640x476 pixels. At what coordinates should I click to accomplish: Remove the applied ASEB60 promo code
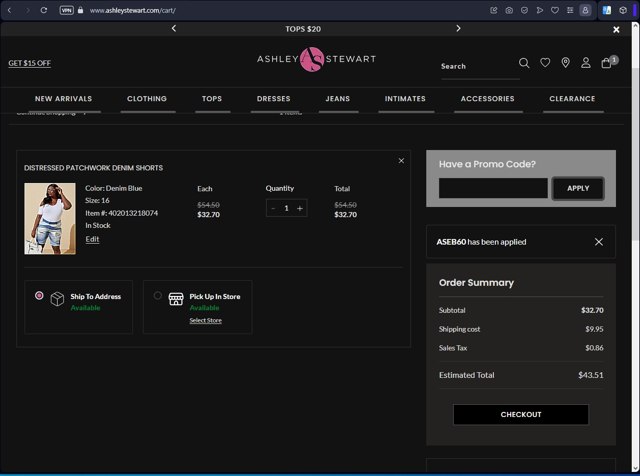pyautogui.click(x=599, y=242)
